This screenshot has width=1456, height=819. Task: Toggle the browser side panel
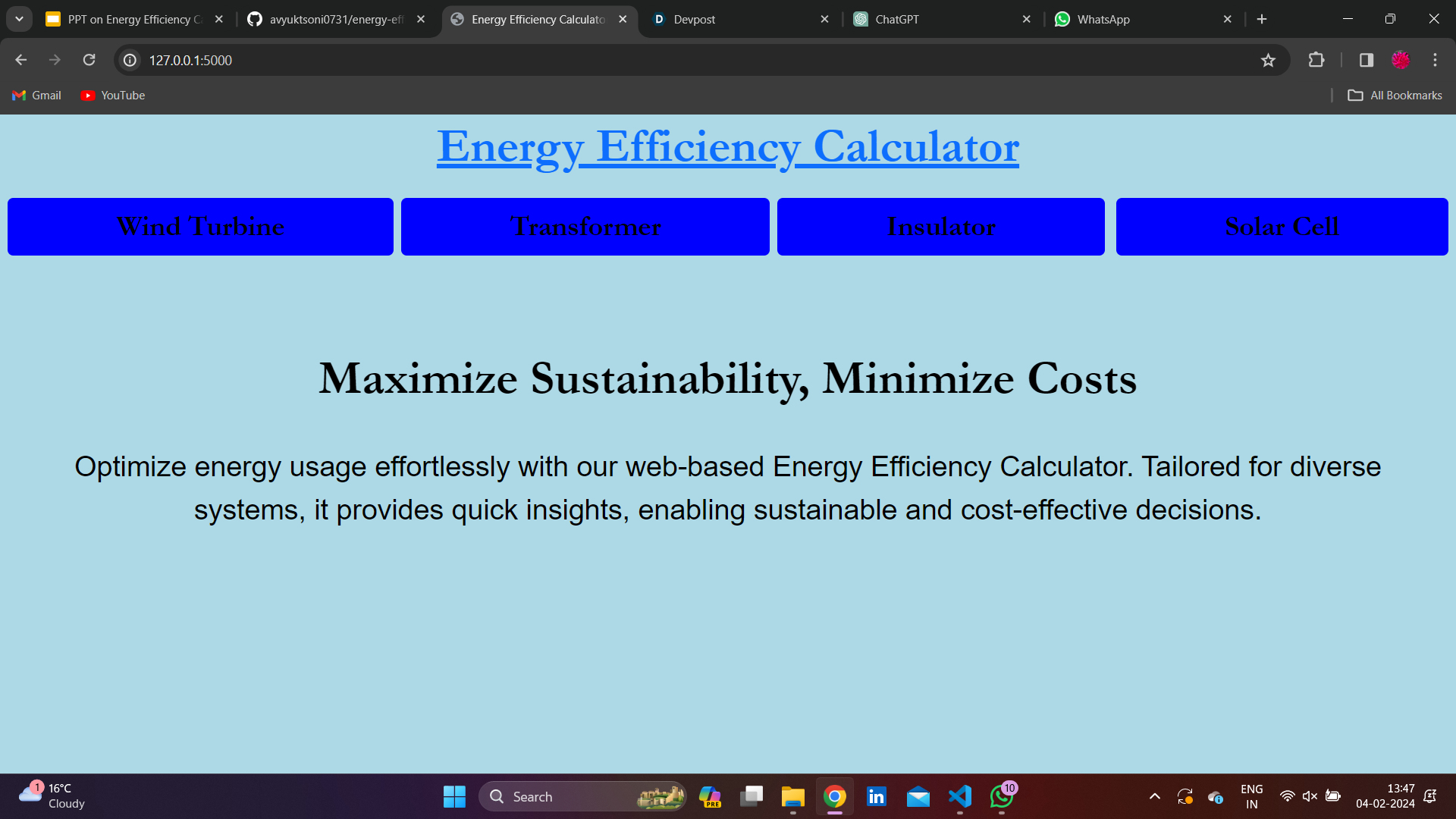[1367, 60]
